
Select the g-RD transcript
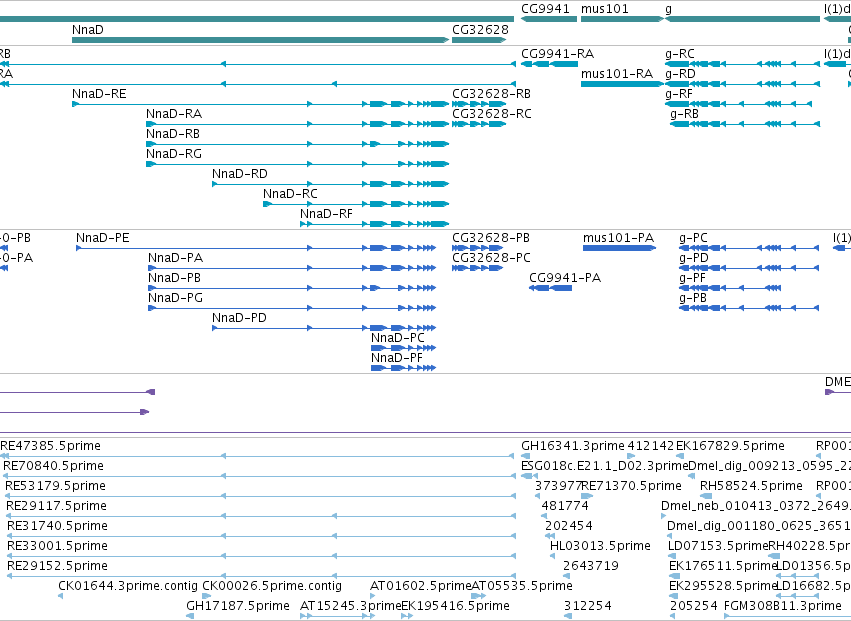(x=742, y=84)
